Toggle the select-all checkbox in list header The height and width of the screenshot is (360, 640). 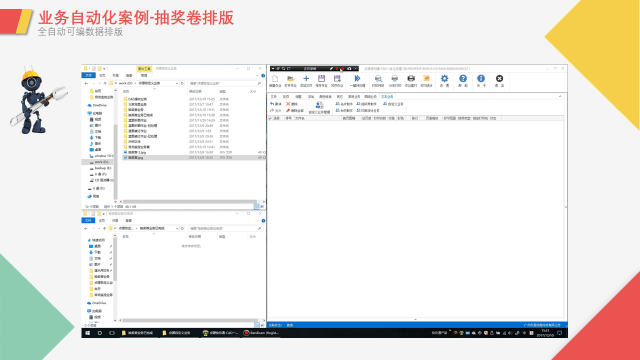coord(270,118)
